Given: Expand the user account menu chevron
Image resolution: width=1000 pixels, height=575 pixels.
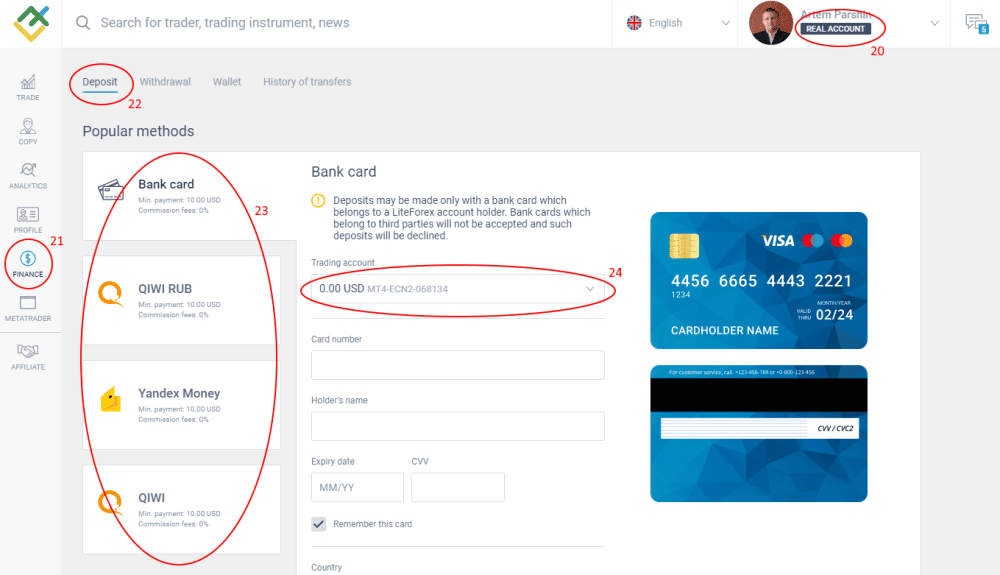Looking at the screenshot, I should pos(935,23).
